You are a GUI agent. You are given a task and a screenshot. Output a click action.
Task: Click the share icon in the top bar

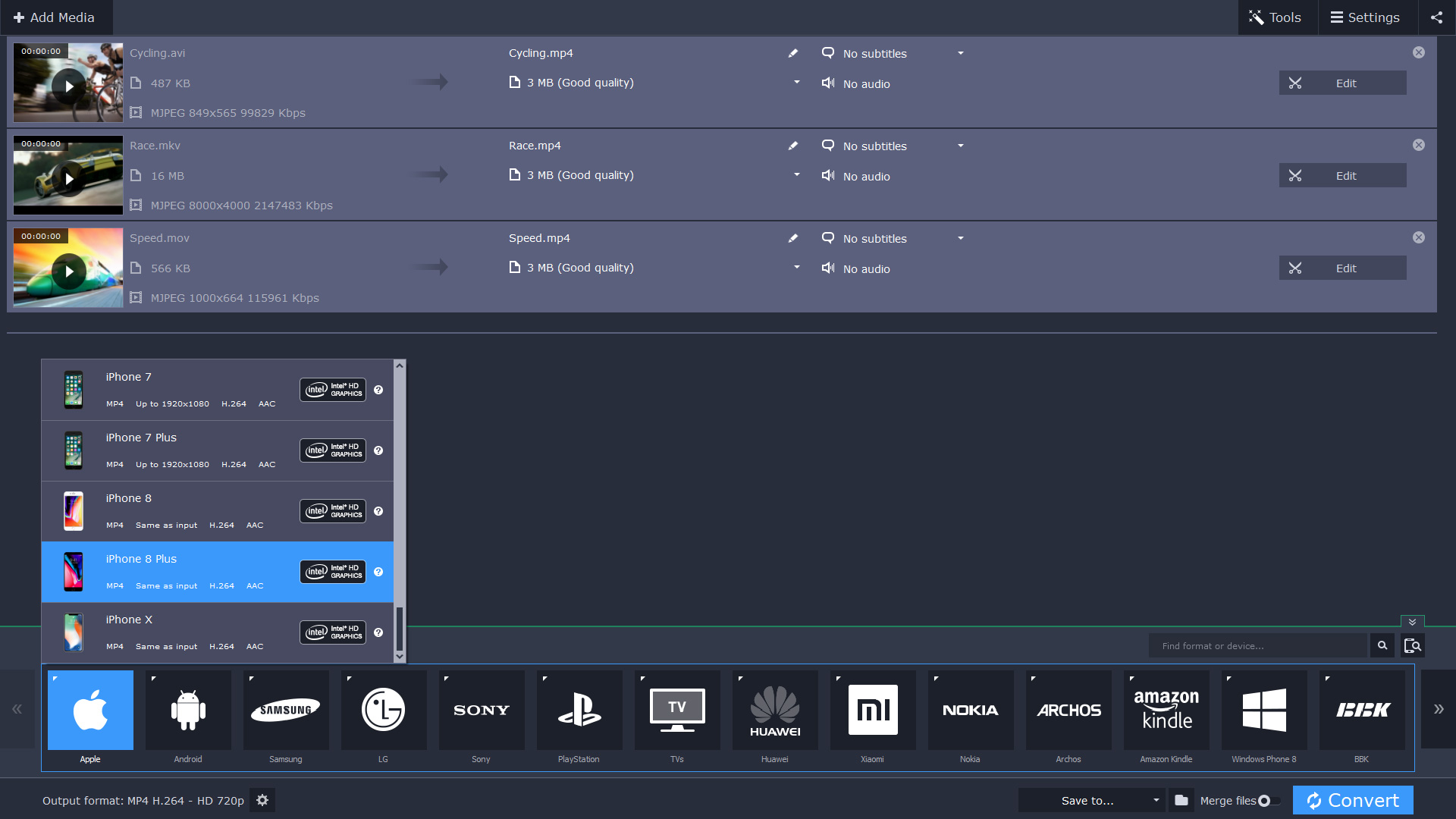pos(1436,17)
